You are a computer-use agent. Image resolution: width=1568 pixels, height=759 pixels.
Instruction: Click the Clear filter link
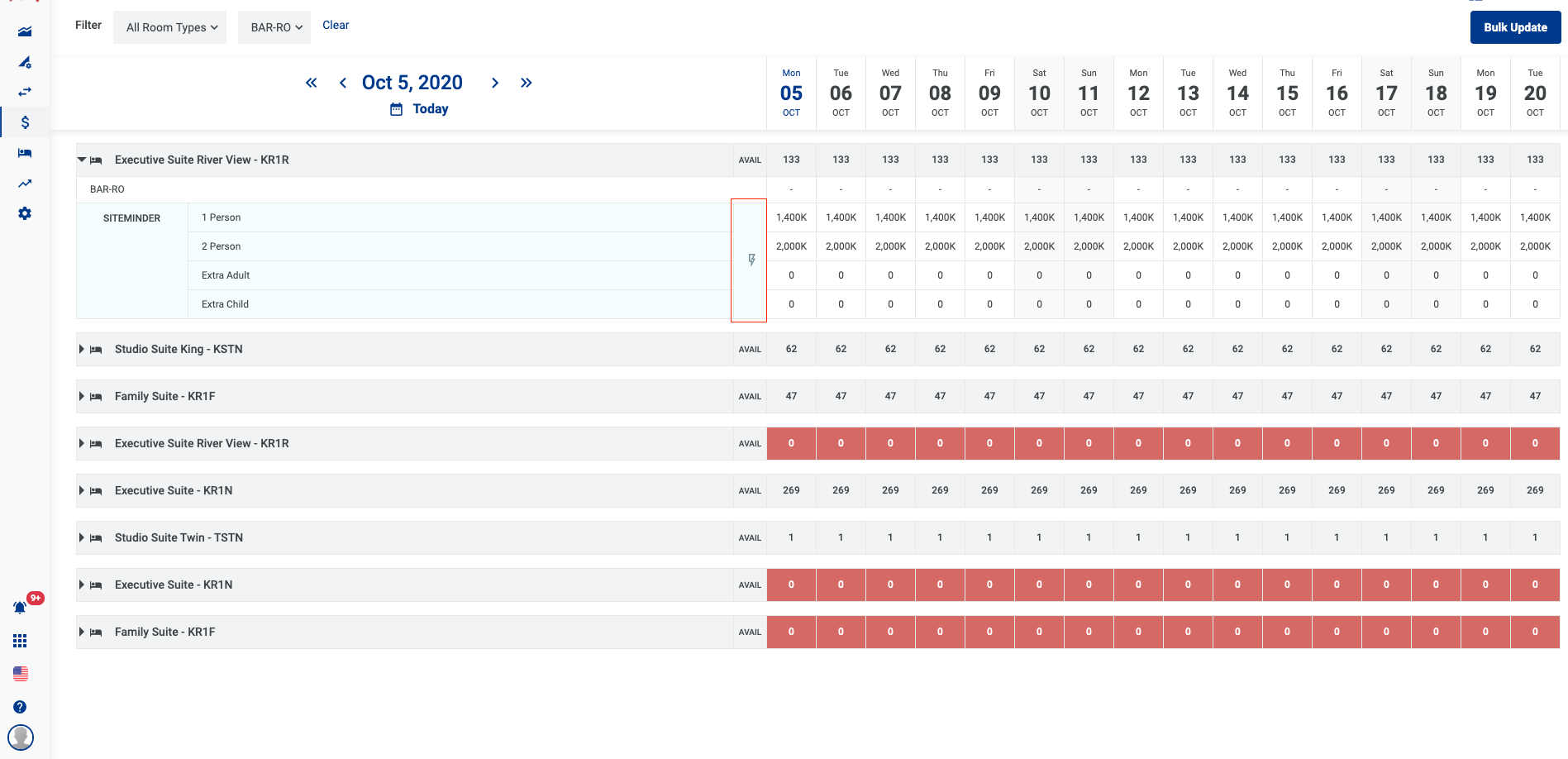(336, 25)
